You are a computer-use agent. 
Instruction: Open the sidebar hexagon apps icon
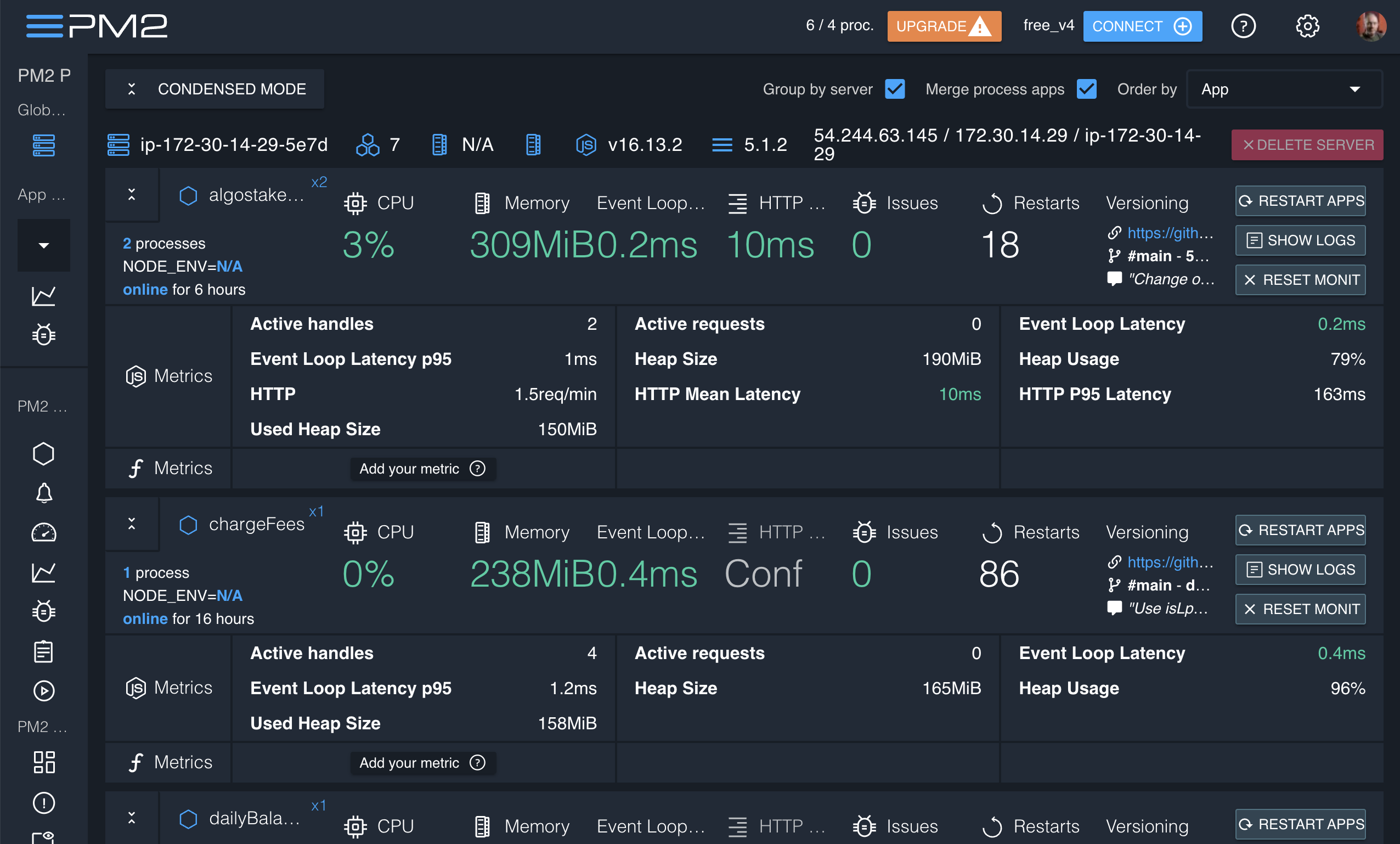pos(44,453)
